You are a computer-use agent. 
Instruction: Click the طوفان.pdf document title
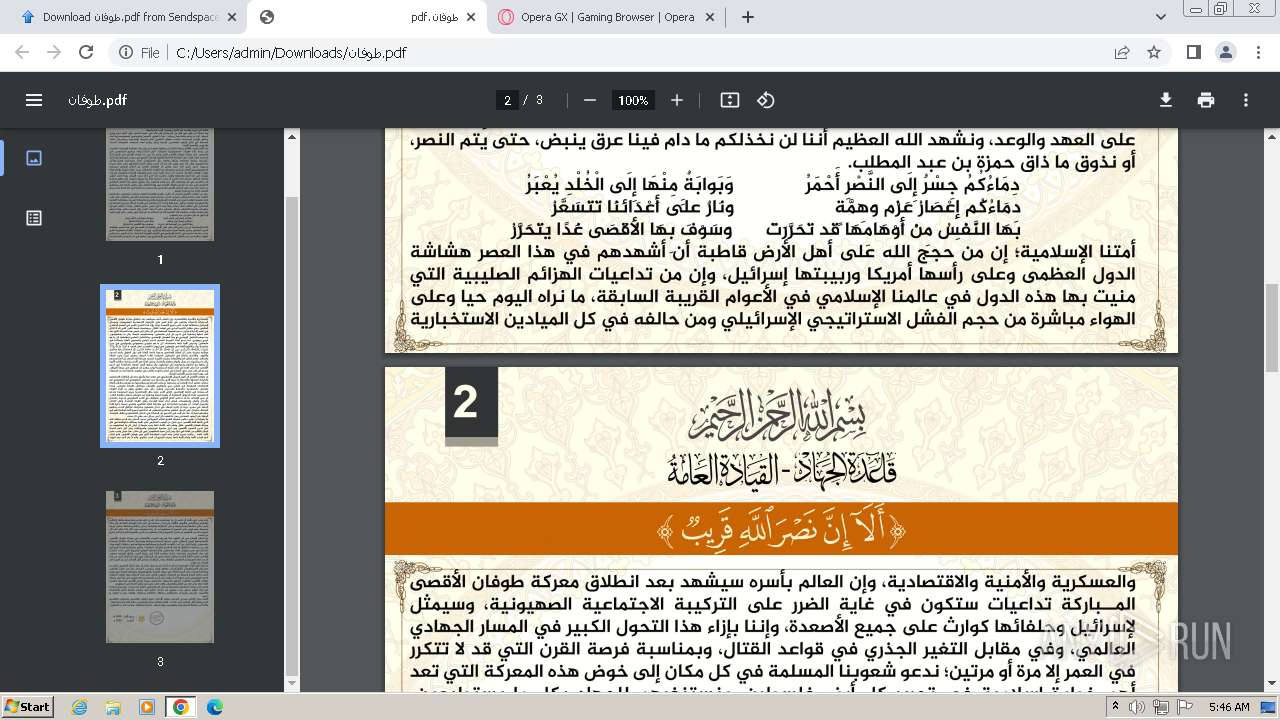[97, 100]
